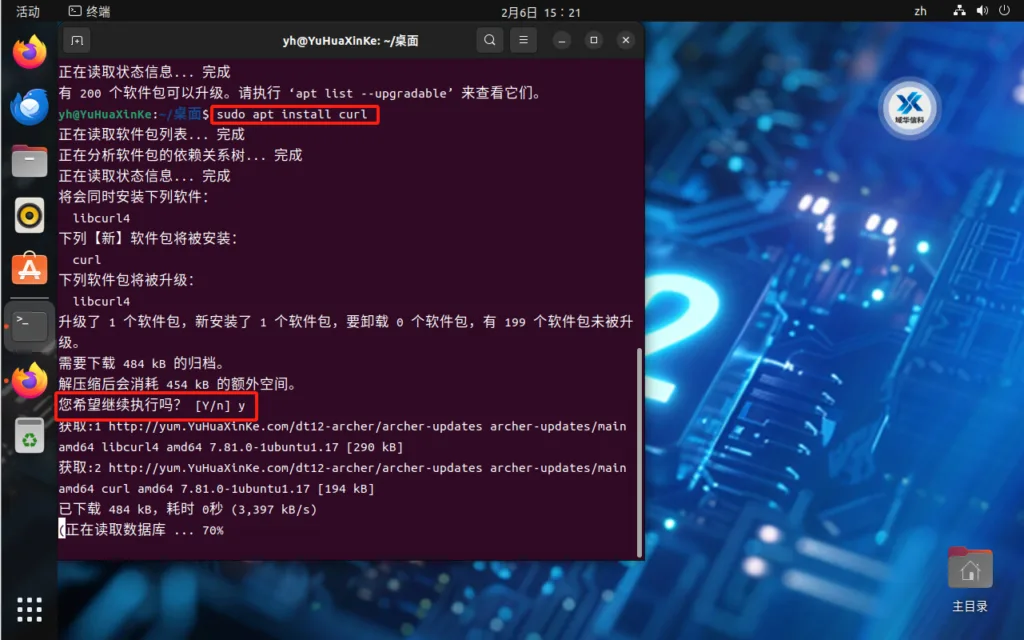Open the volume indicator in system tray

click(982, 10)
